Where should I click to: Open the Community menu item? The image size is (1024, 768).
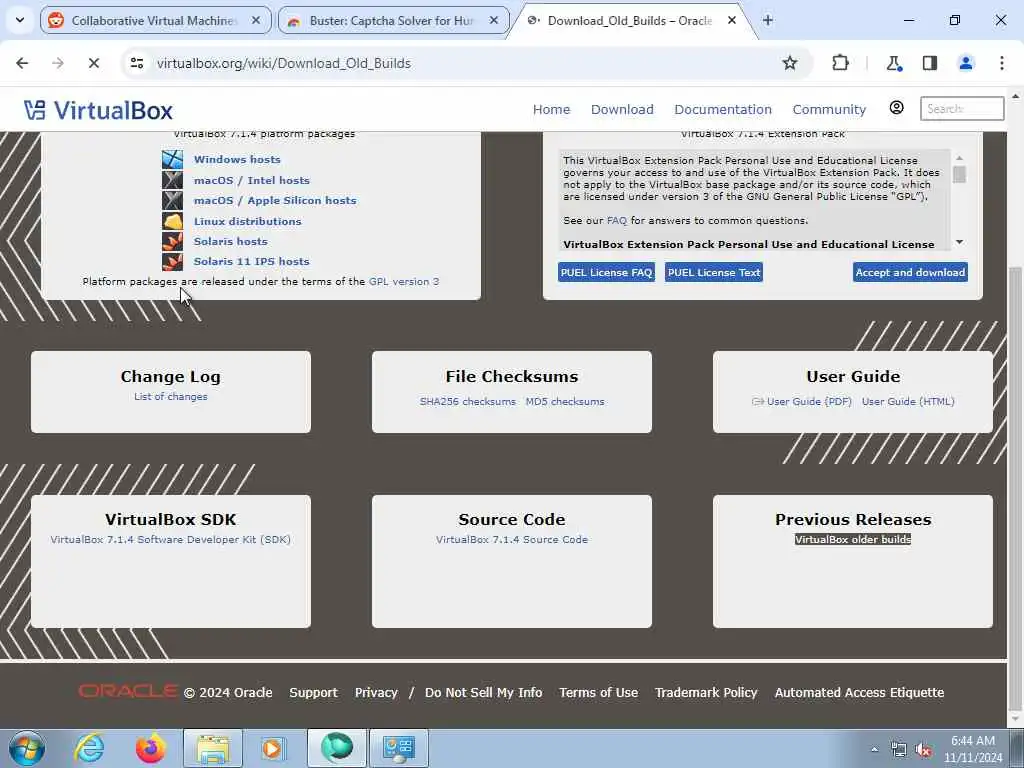(829, 109)
